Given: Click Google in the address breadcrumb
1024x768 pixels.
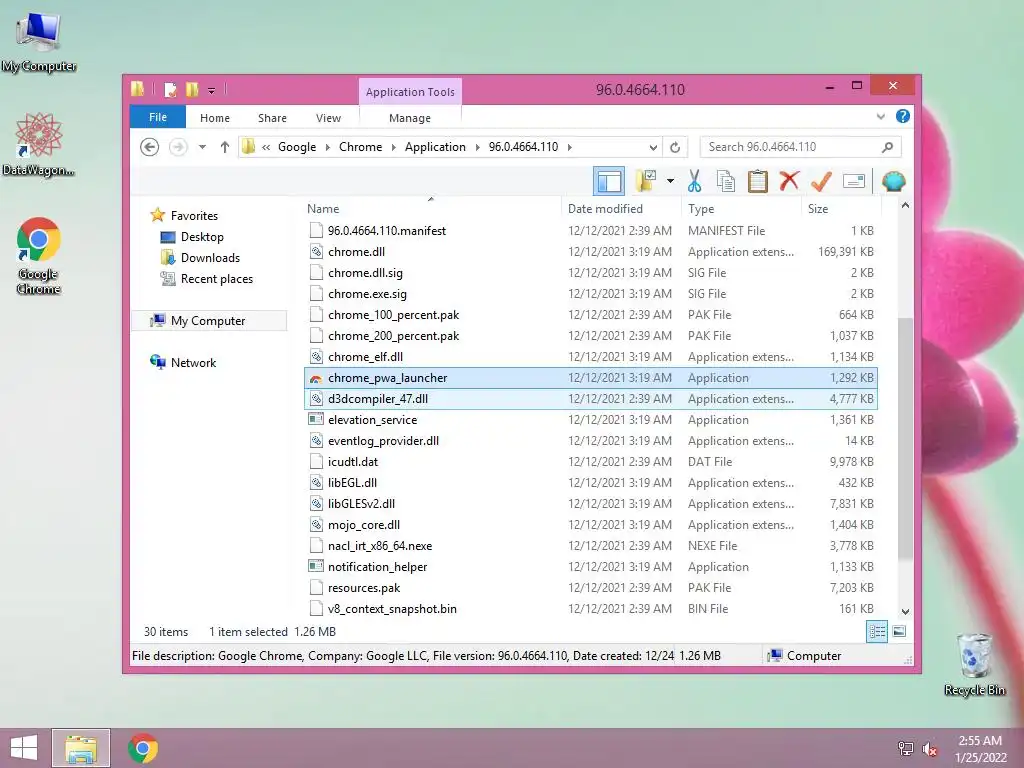Looking at the screenshot, I should [296, 147].
